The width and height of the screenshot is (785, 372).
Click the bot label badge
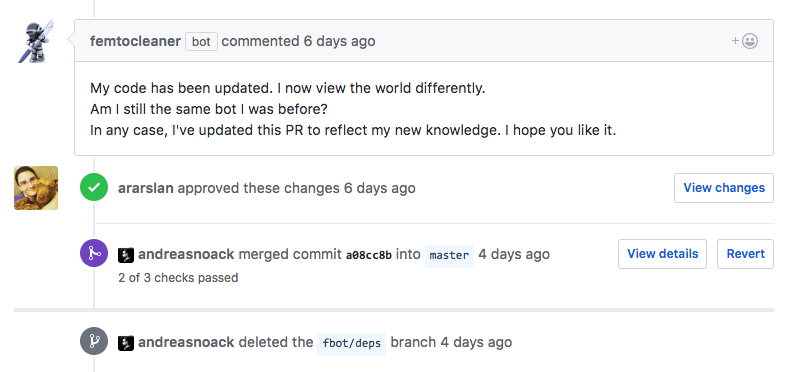(x=201, y=42)
